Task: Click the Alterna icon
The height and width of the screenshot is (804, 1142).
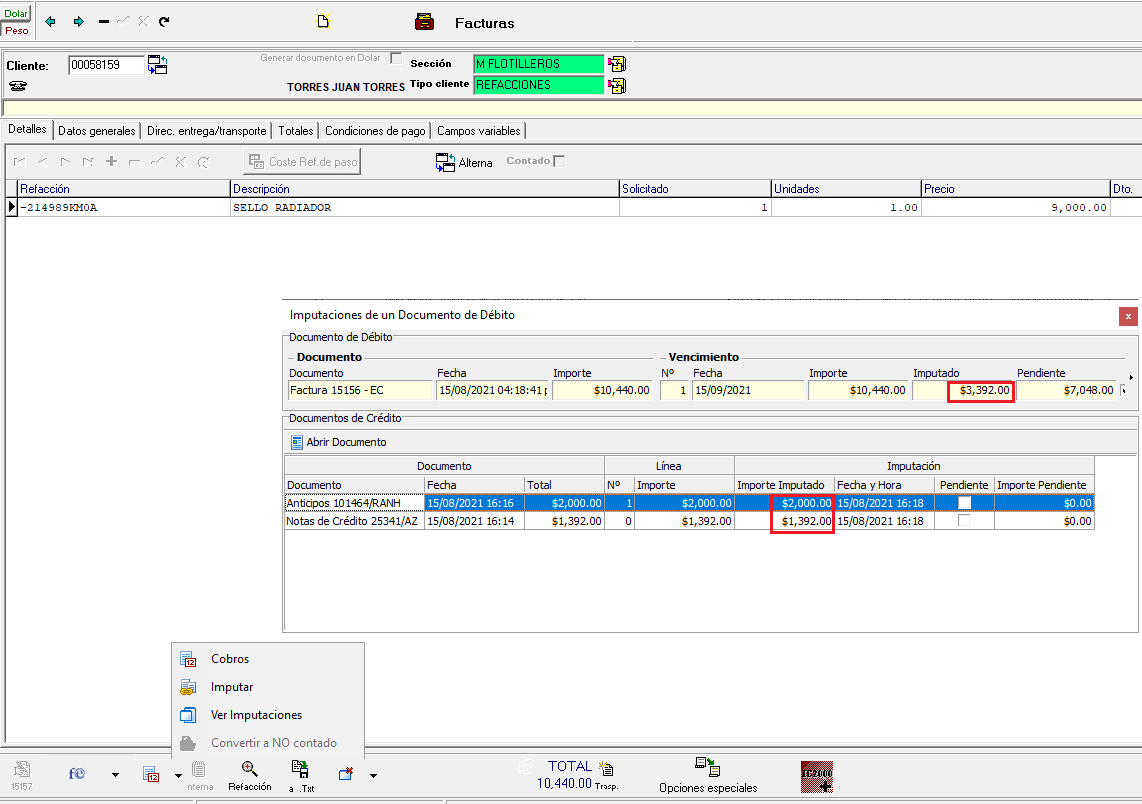Action: point(445,162)
